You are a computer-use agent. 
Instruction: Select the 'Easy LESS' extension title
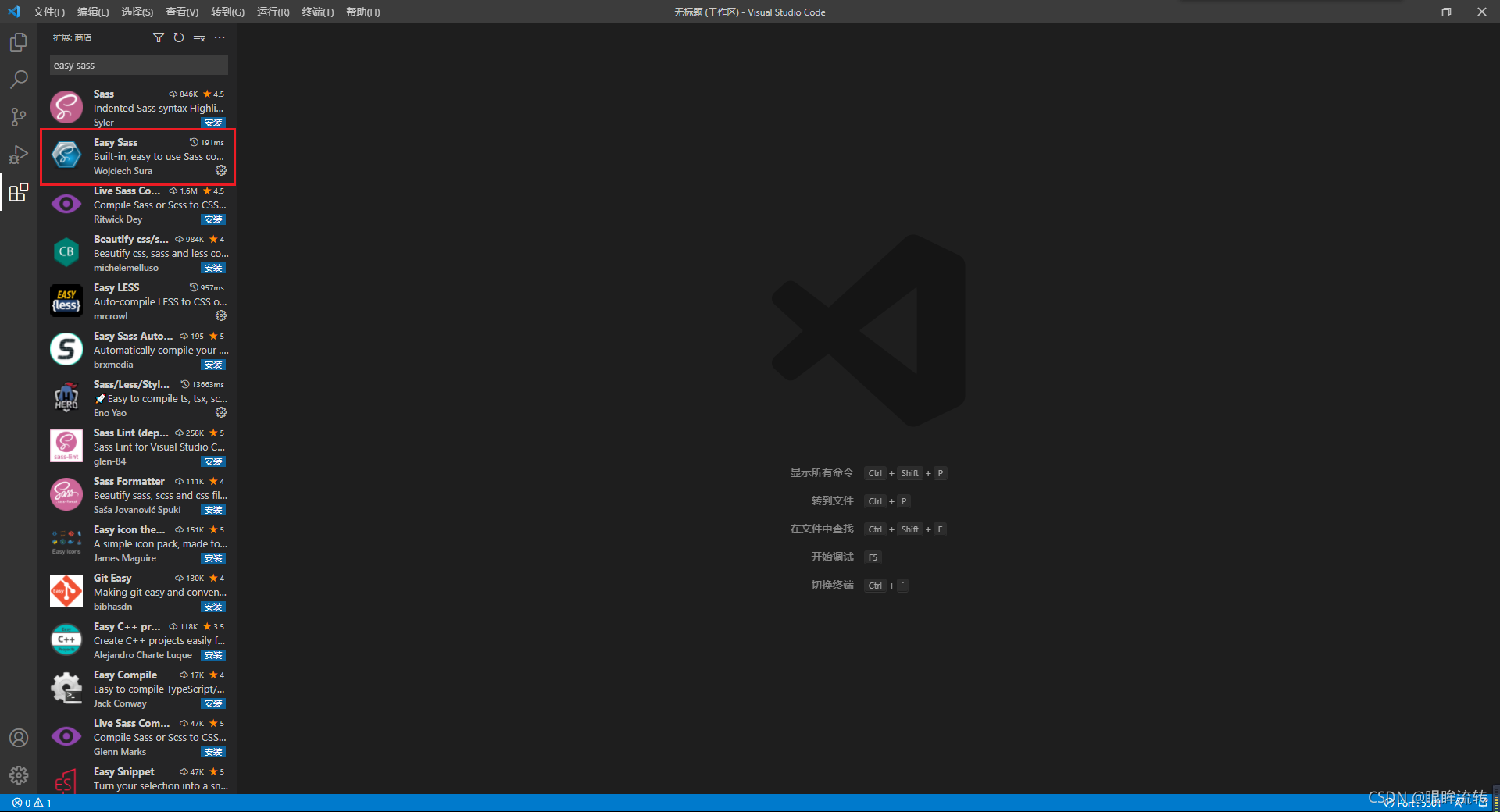click(x=116, y=287)
